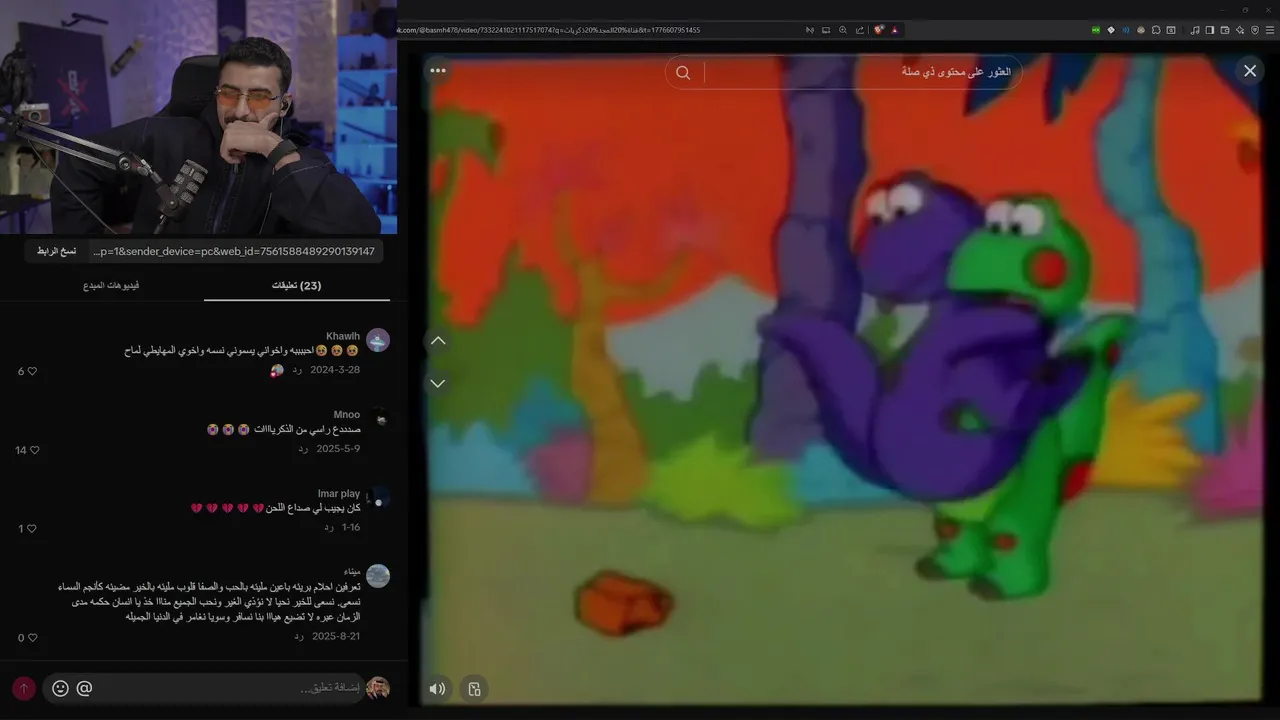Screen dimensions: 1280x720
Task: Click the green extension icon
Action: [x=1096, y=30]
